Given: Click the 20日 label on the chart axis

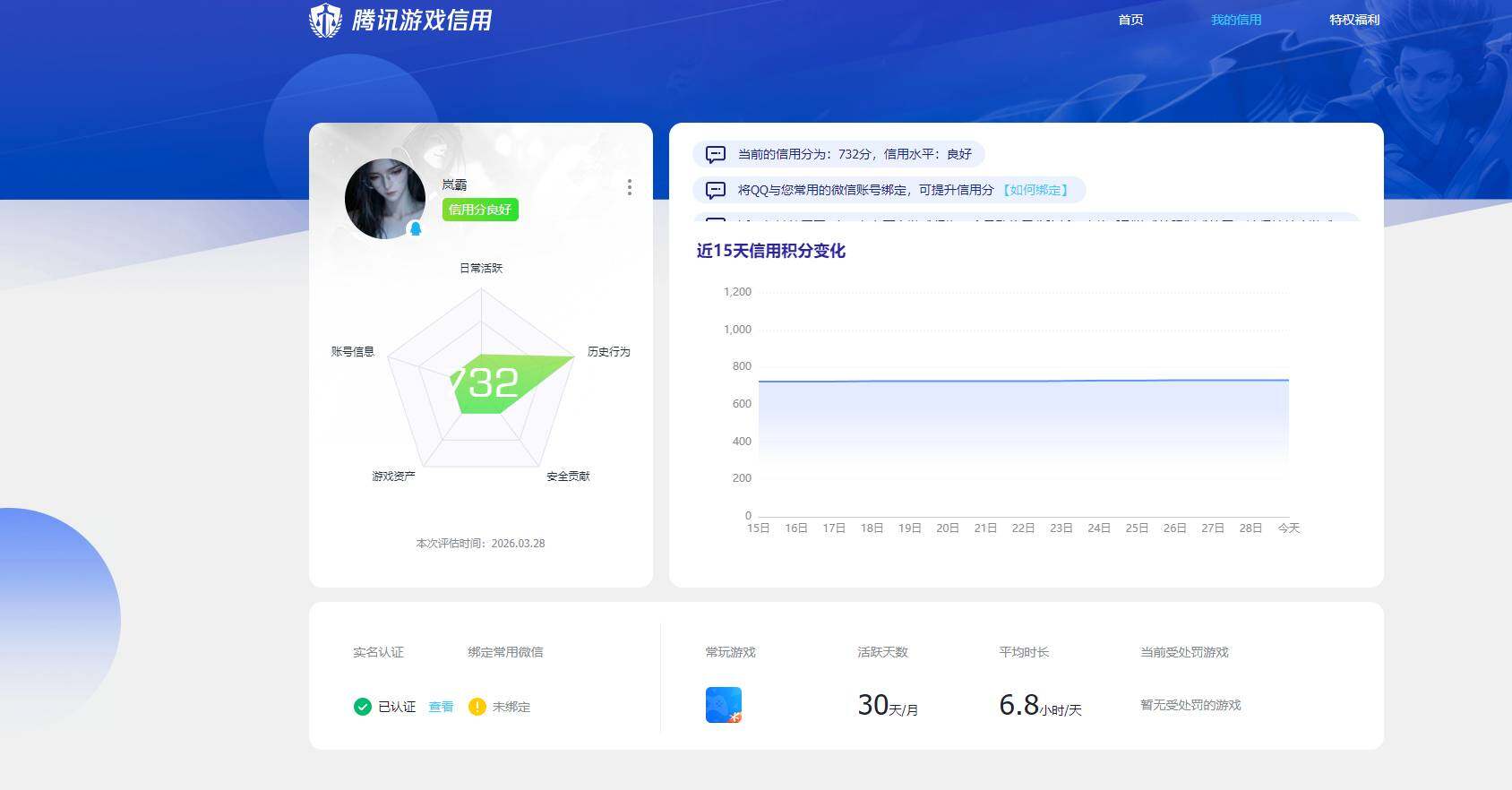Looking at the screenshot, I should click(x=948, y=528).
